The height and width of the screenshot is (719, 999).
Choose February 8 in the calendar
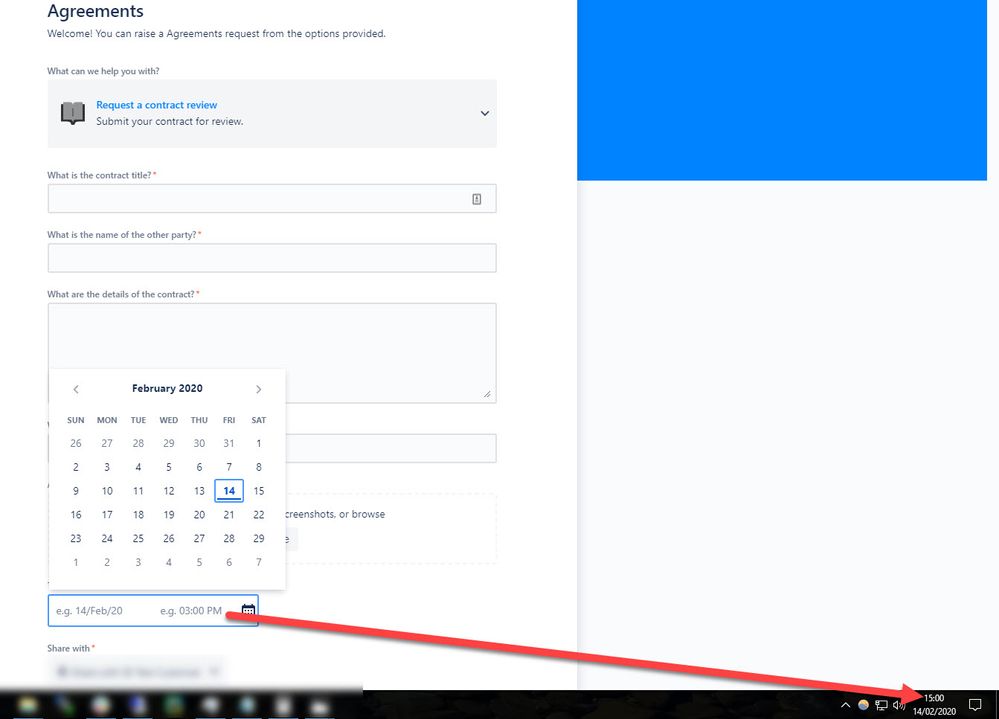click(259, 467)
